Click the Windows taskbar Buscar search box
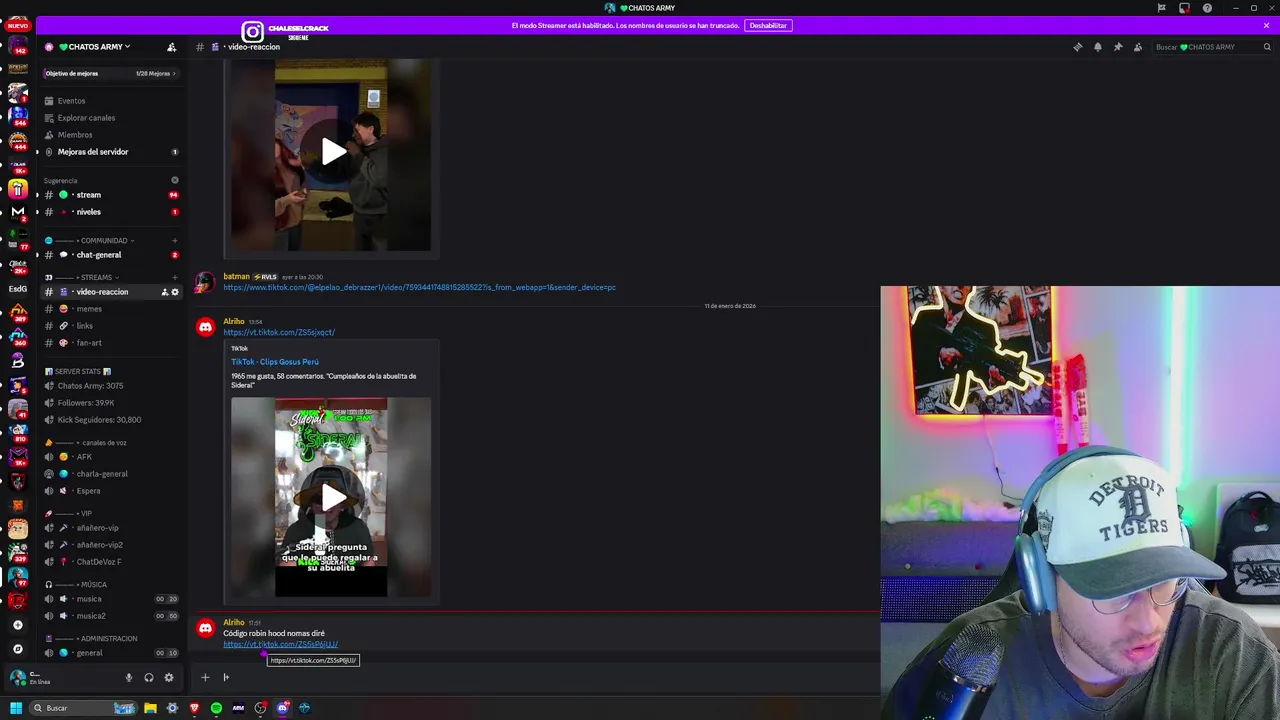Screen dimensions: 1280x720 pyautogui.click(x=84, y=708)
